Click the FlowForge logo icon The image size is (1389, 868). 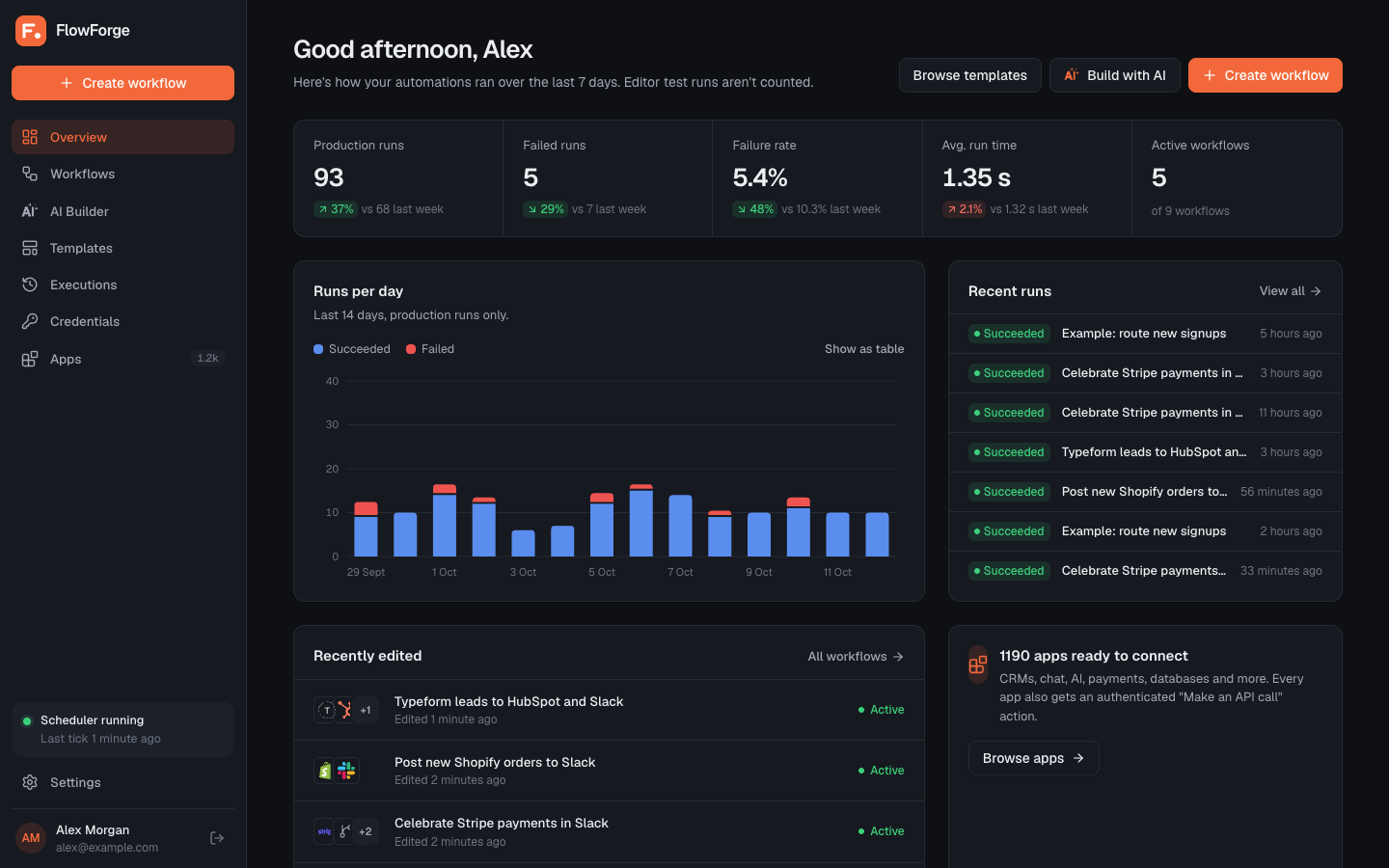31,31
